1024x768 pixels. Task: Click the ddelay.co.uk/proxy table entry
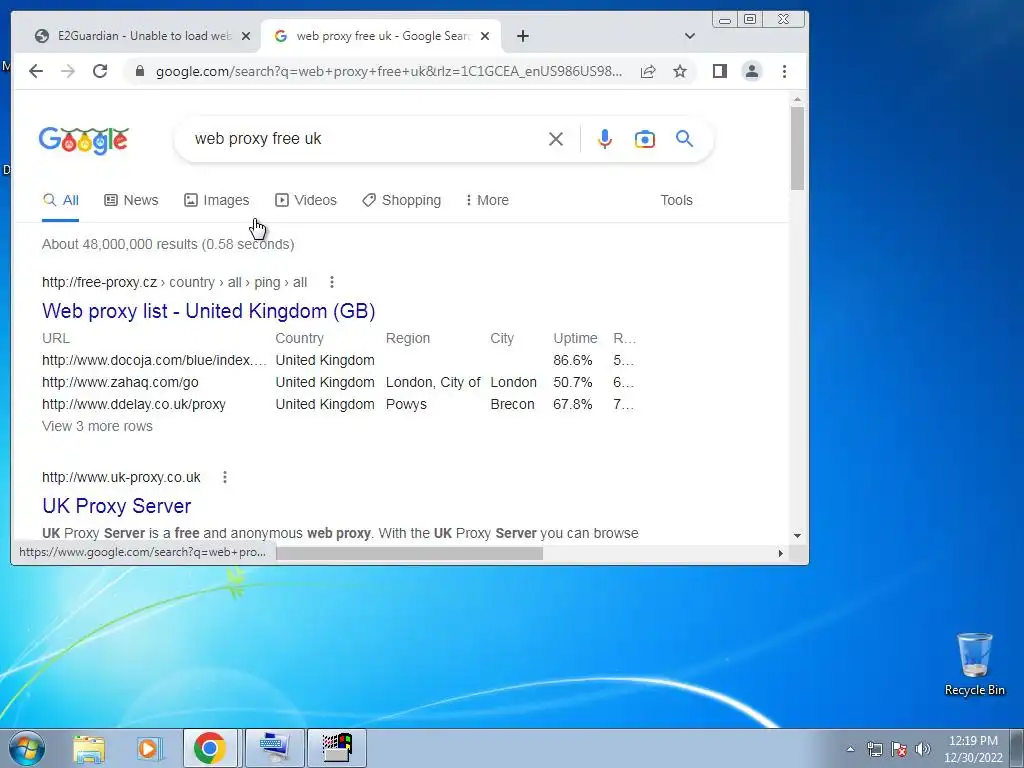[134, 404]
